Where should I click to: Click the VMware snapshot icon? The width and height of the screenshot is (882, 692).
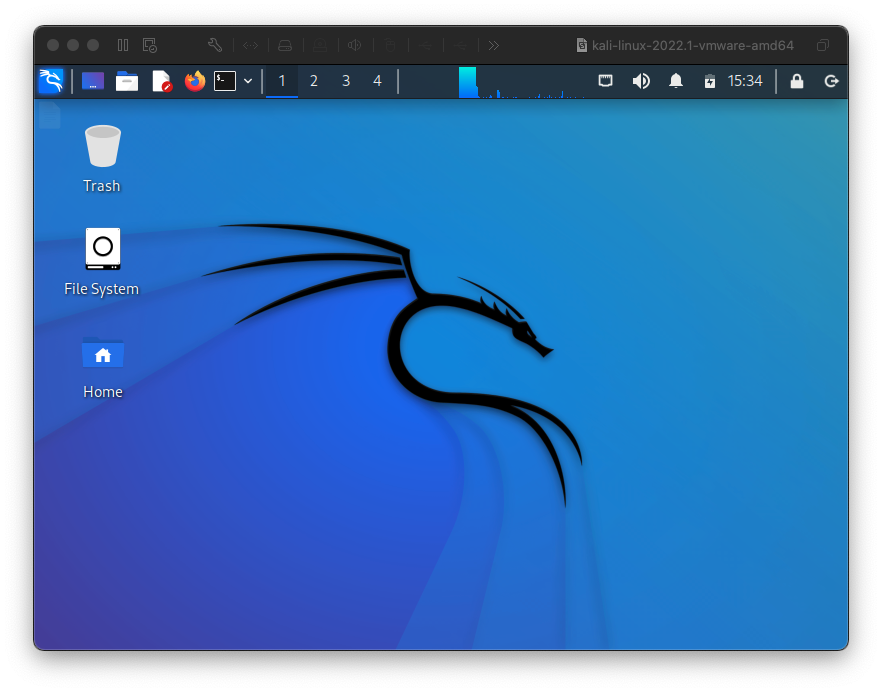(x=150, y=45)
